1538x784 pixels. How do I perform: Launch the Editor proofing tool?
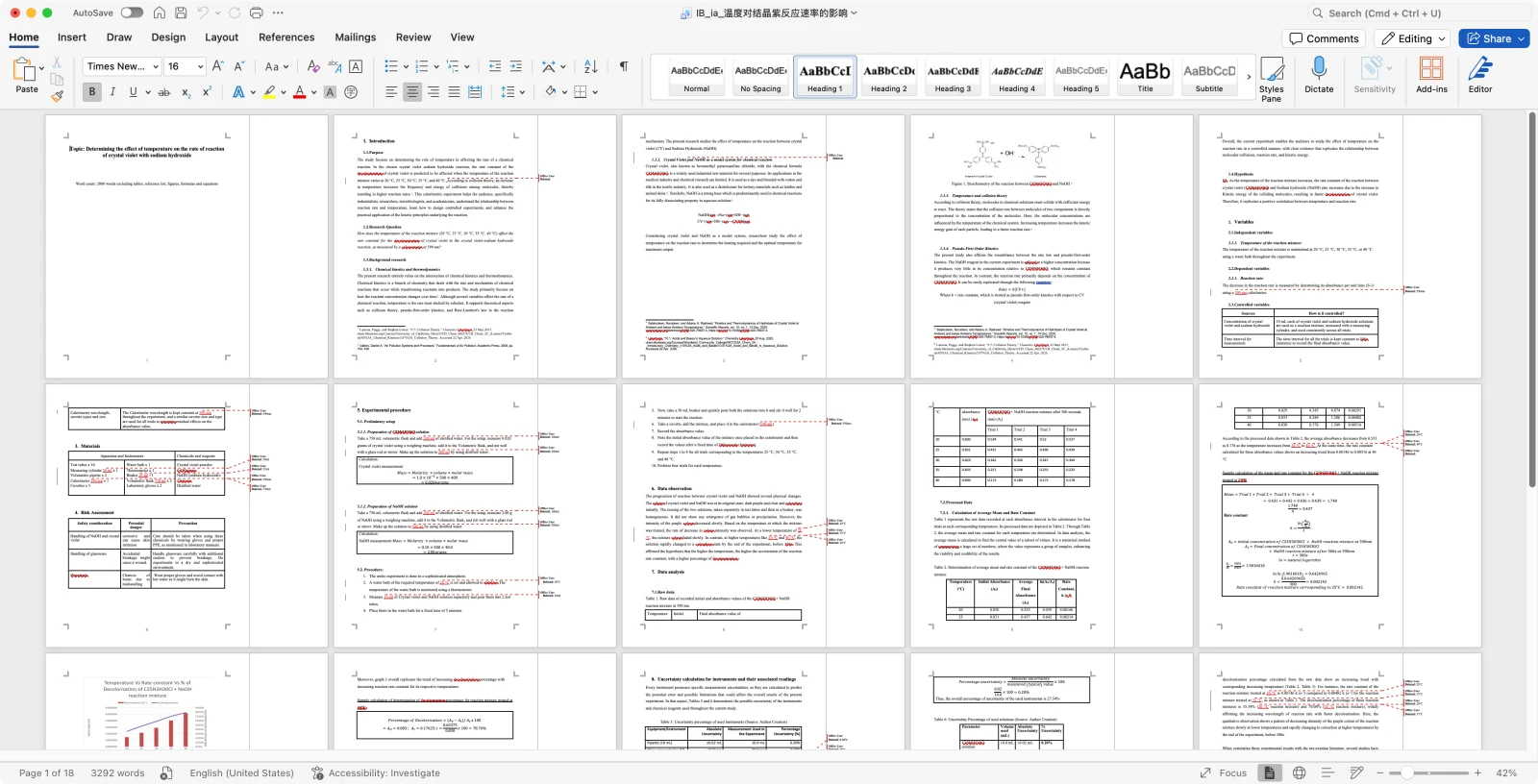(1480, 75)
